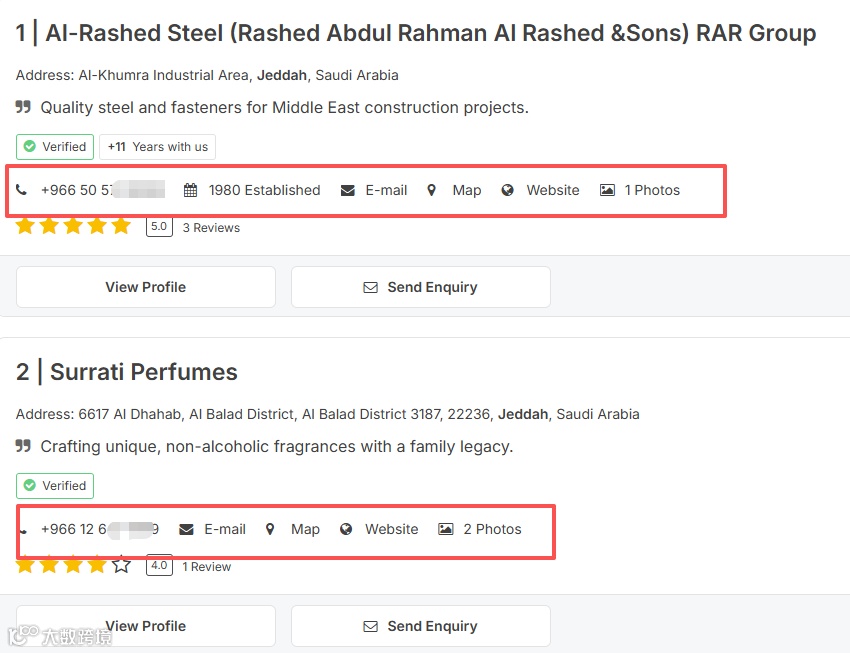
Task: Click map pin icon for Surrati Perfumes
Action: (x=270, y=529)
